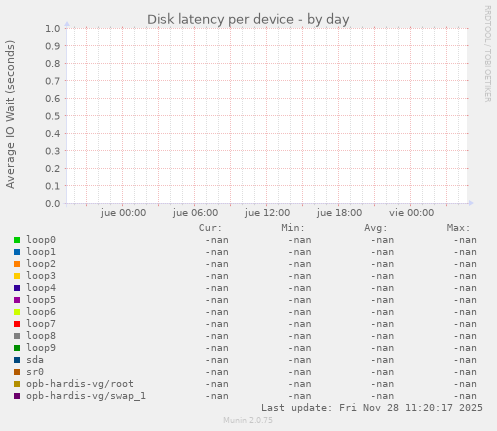Viewport: 497px width, 431px height.
Task: Click the Max: column header
Action: (x=458, y=228)
